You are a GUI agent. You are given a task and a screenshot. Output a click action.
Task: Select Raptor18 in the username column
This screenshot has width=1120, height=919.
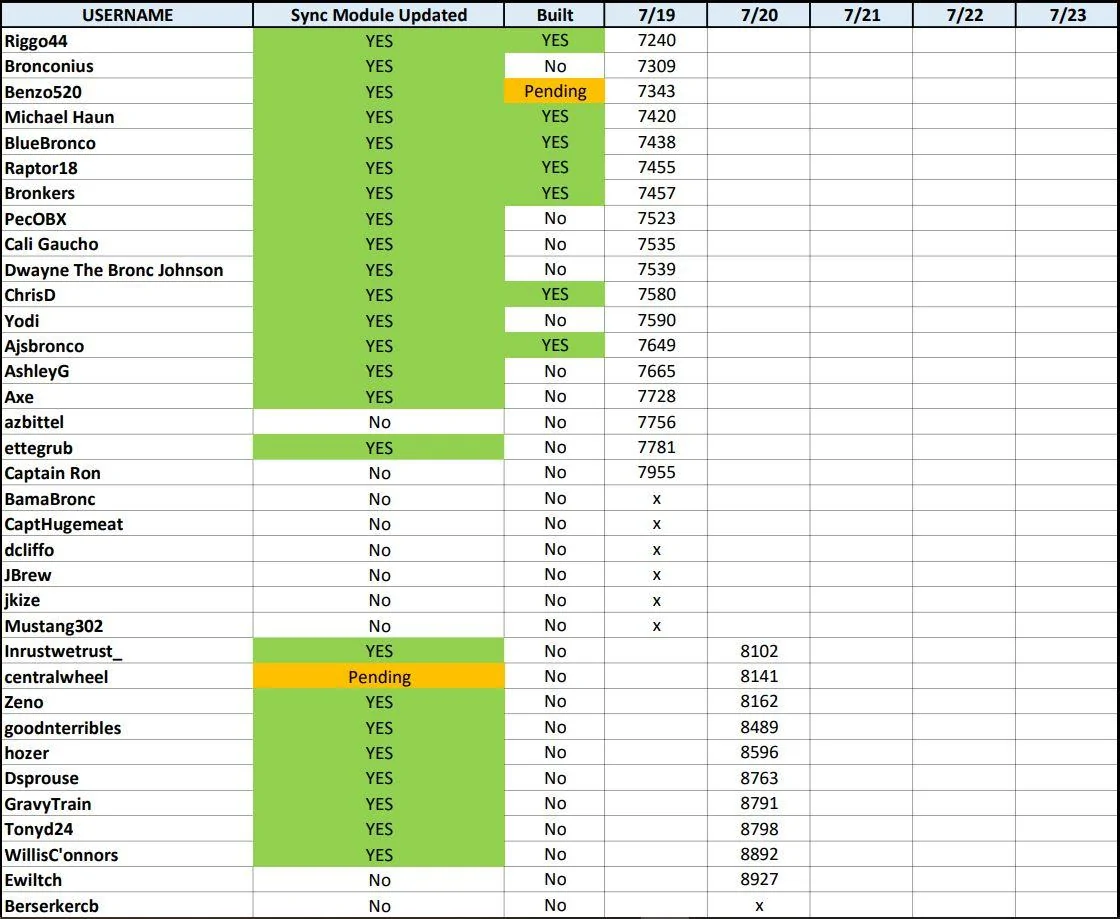coord(127,168)
